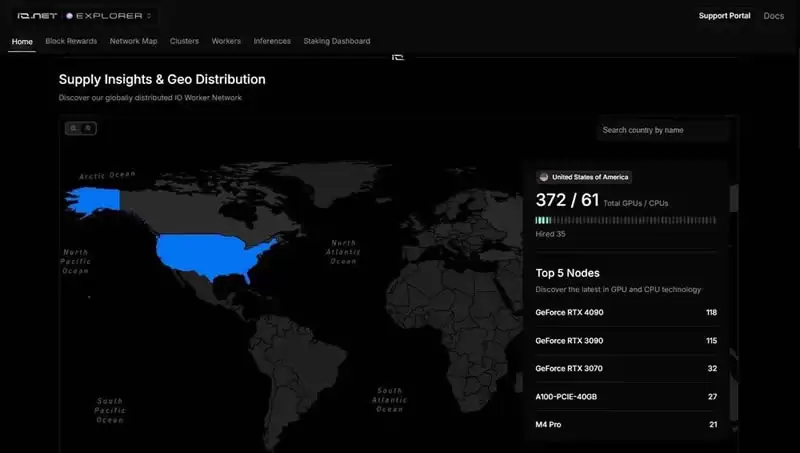
Task: Open the Docs link
Action: click(x=773, y=16)
